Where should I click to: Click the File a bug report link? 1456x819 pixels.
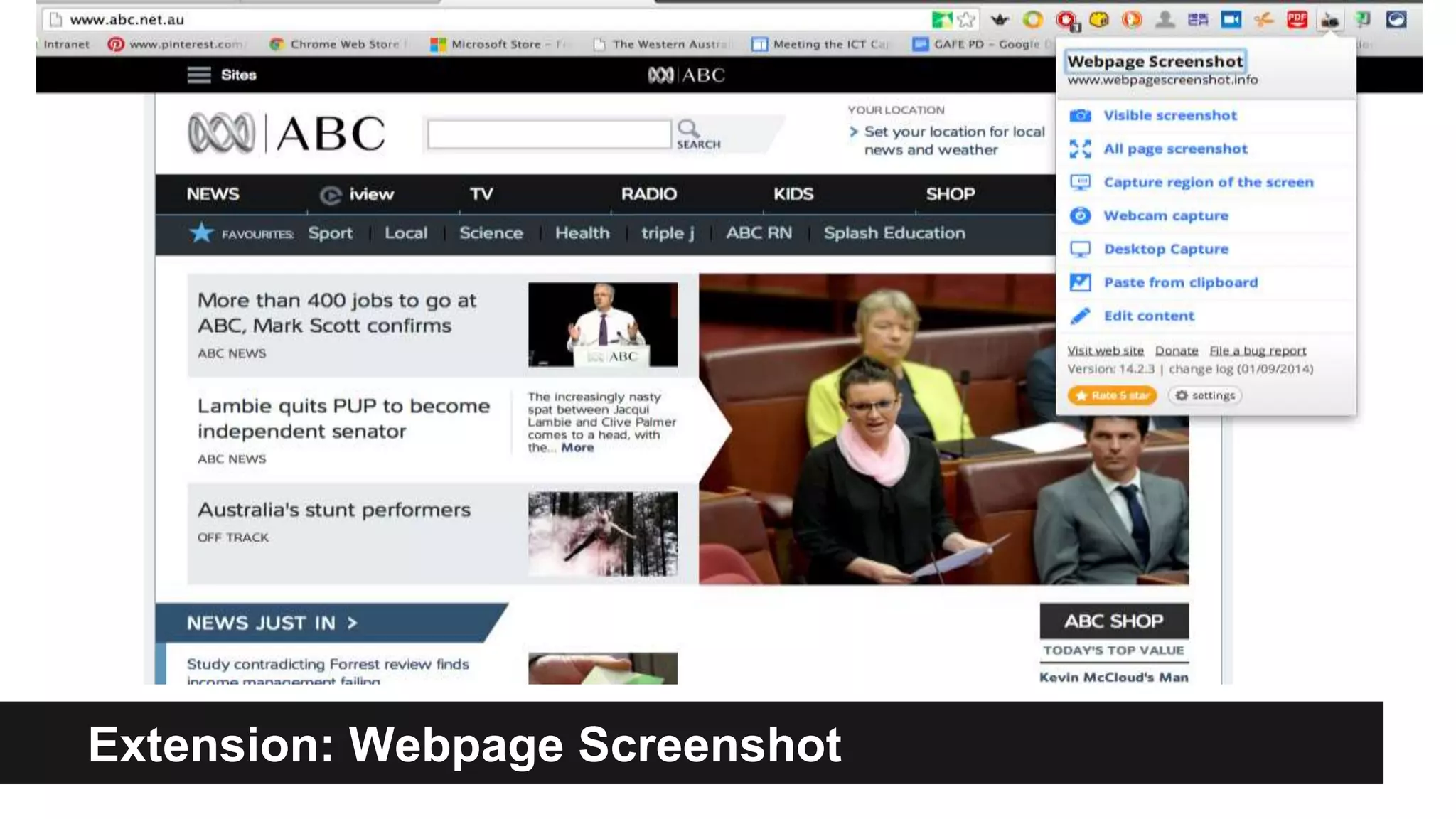pos(1258,350)
